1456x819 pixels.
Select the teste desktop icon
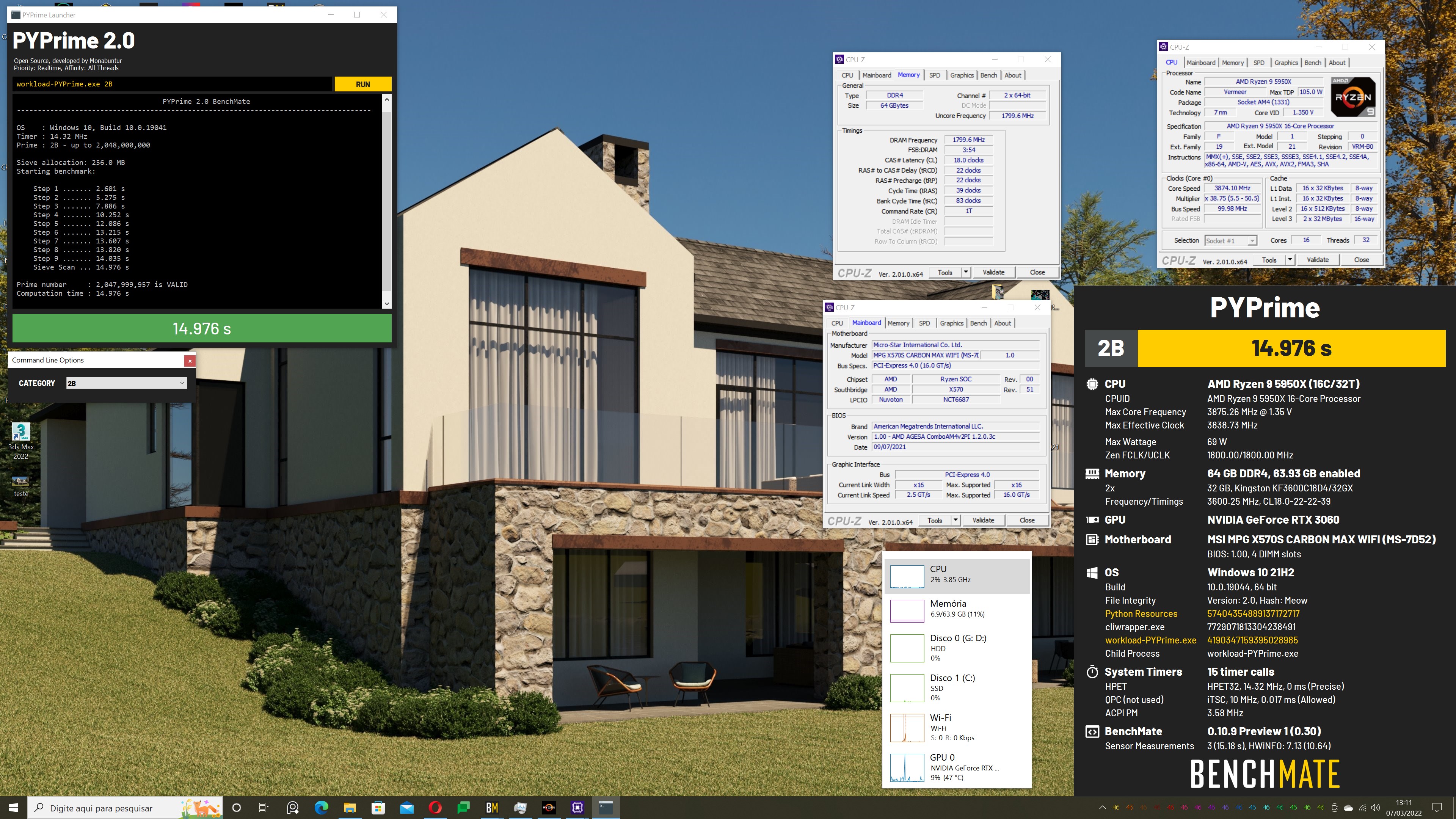(x=21, y=486)
